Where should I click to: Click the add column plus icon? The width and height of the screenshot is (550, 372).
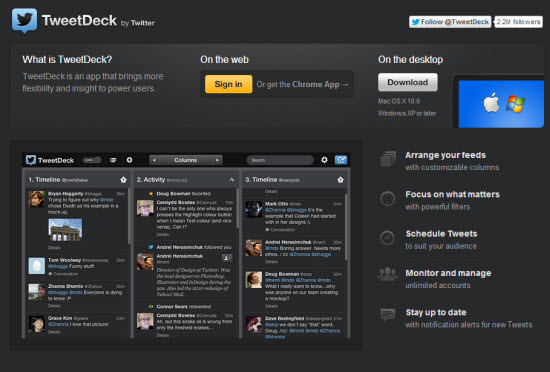(x=129, y=160)
